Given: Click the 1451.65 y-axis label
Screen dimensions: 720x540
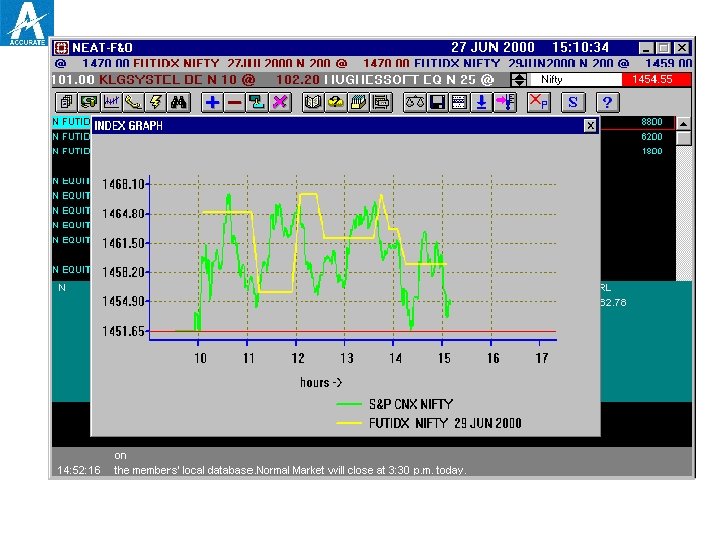Looking at the screenshot, I should (123, 331).
